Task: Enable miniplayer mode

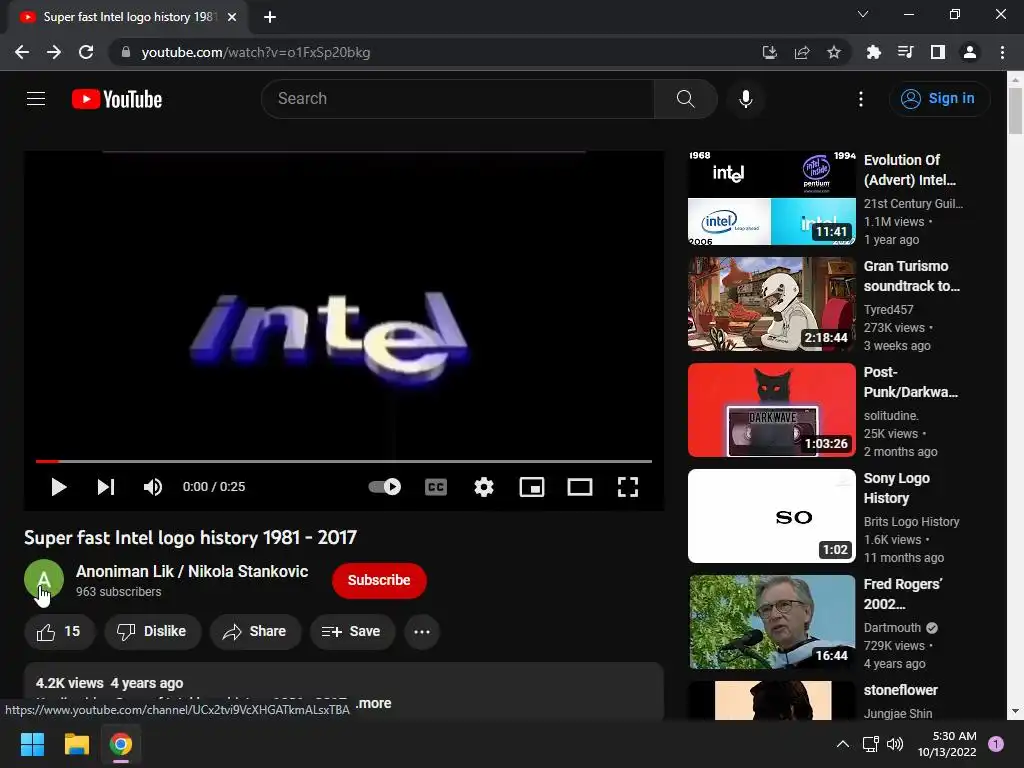Action: tap(532, 487)
